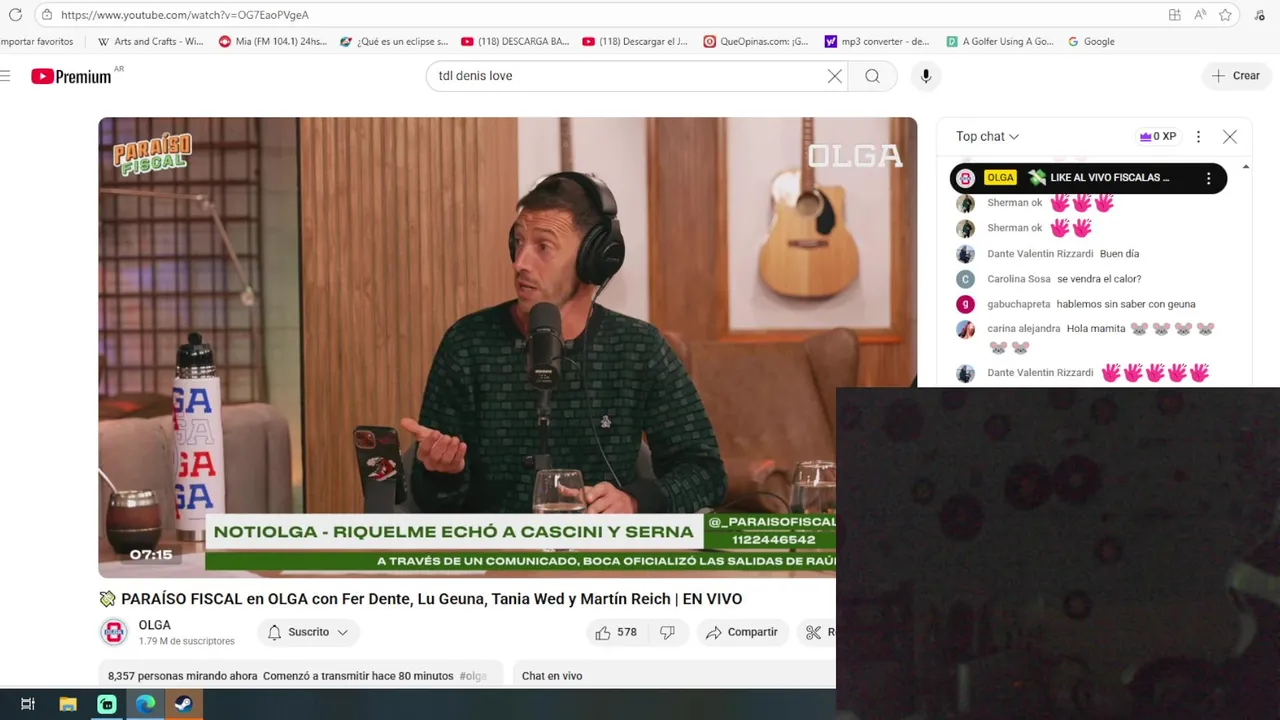
Task: Click carina alejandra's 'Hola mamita' message
Action: click(1096, 328)
